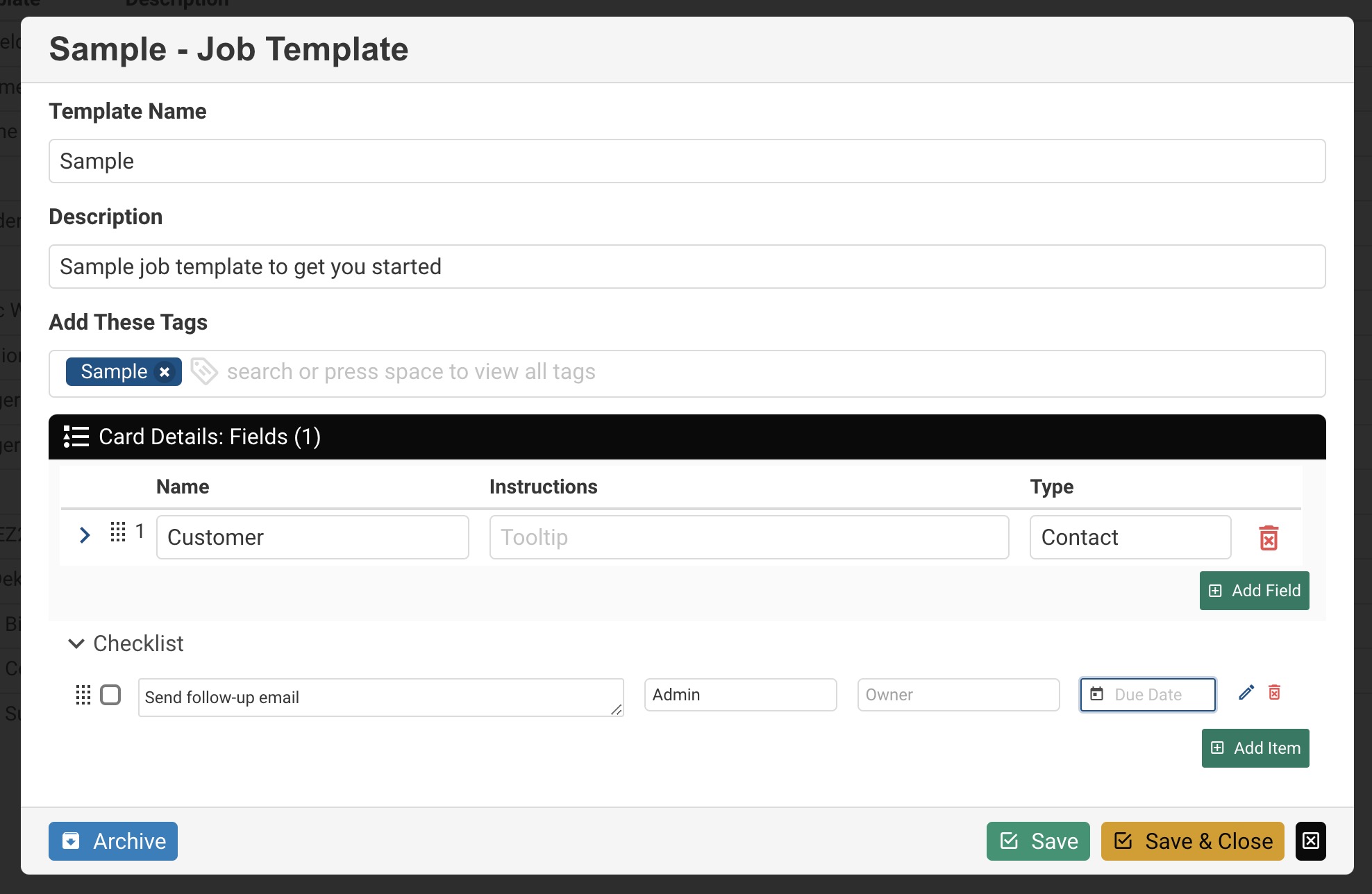Viewport: 1372px width, 894px height.
Task: Click the tag icon in the tags input
Action: (x=204, y=372)
